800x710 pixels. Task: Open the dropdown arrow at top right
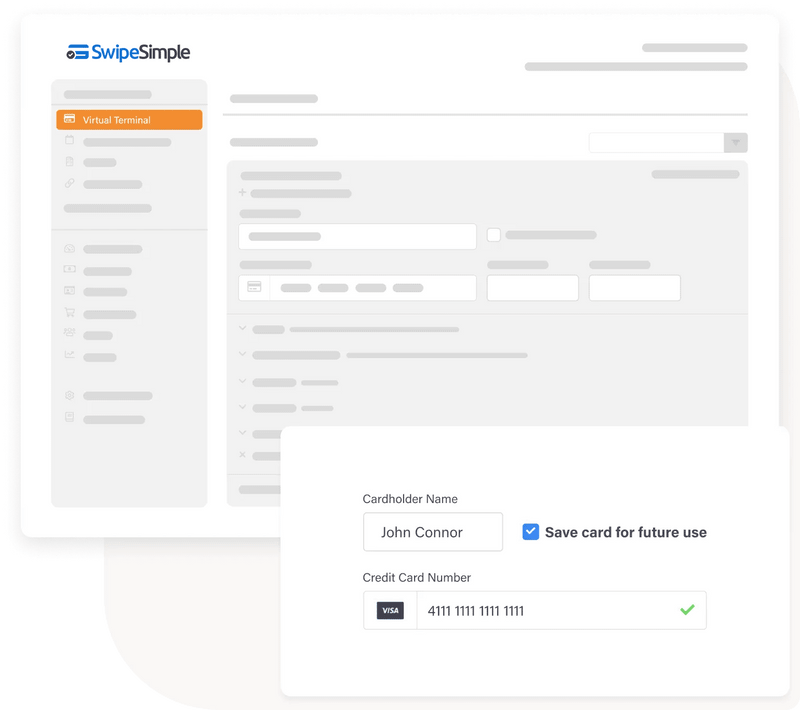click(736, 143)
